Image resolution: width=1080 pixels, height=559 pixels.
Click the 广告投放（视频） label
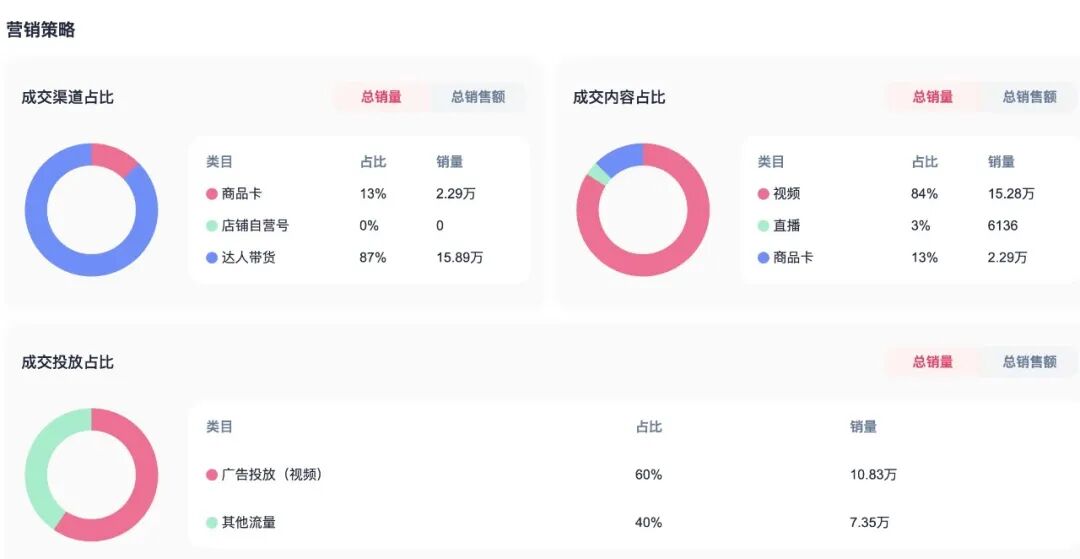pos(272,475)
